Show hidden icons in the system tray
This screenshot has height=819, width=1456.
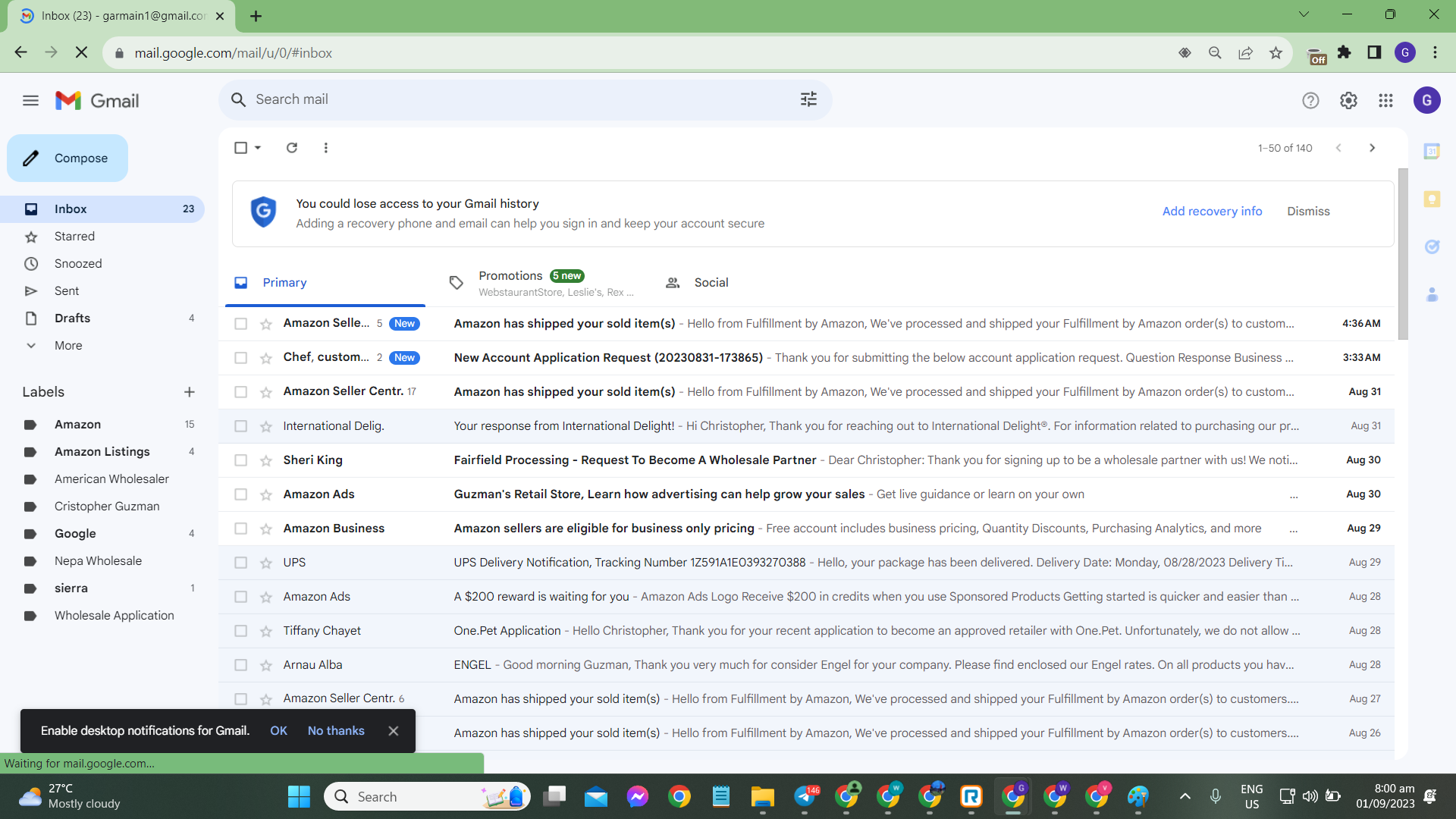tap(1185, 796)
